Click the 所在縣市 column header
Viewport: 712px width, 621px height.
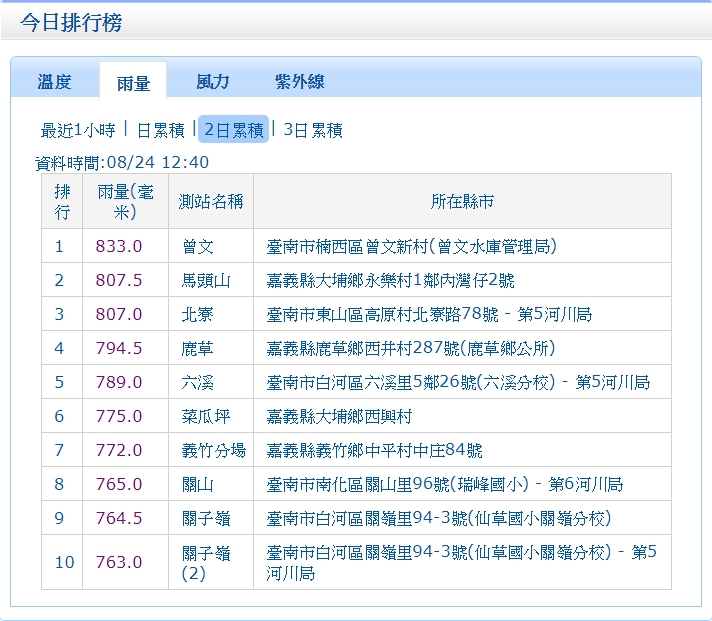click(462, 202)
